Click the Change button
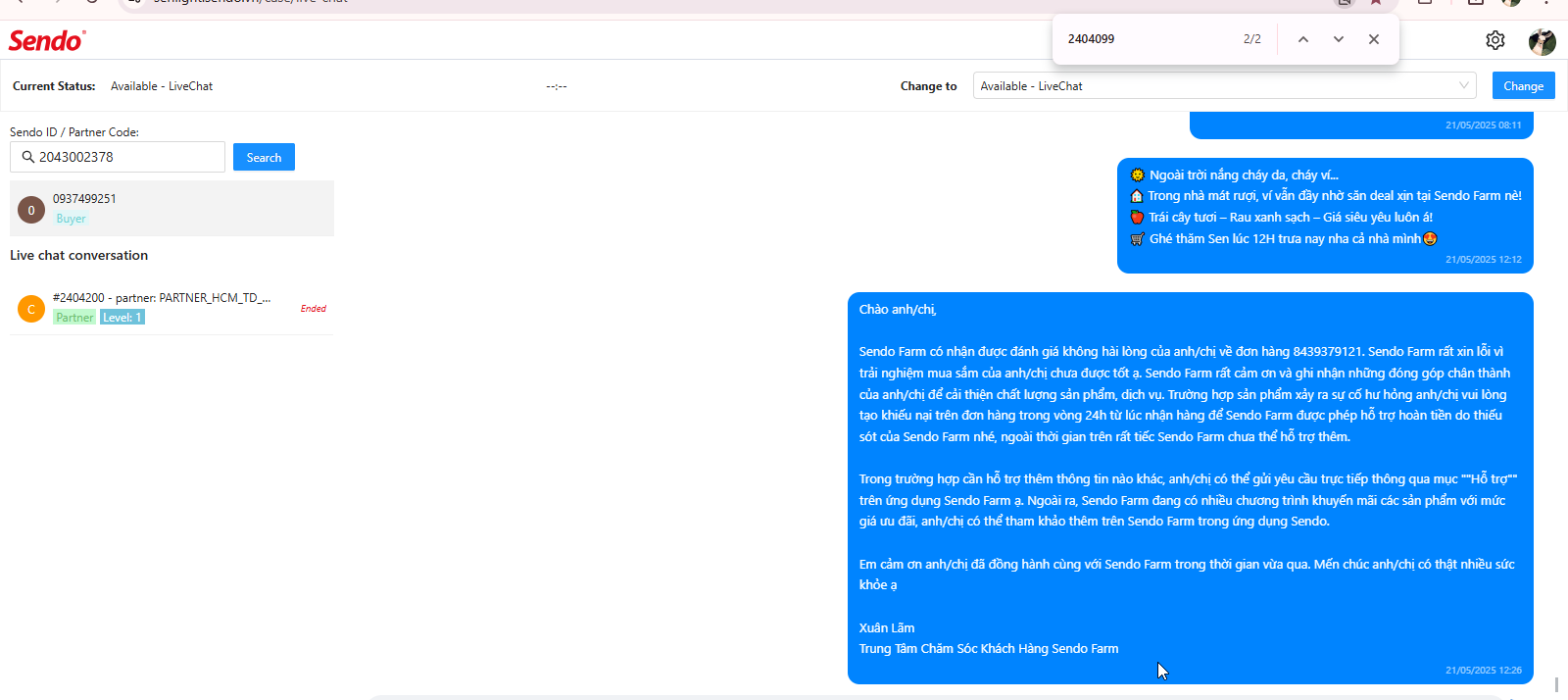Viewport: 1568px width, 700px height. click(1523, 86)
